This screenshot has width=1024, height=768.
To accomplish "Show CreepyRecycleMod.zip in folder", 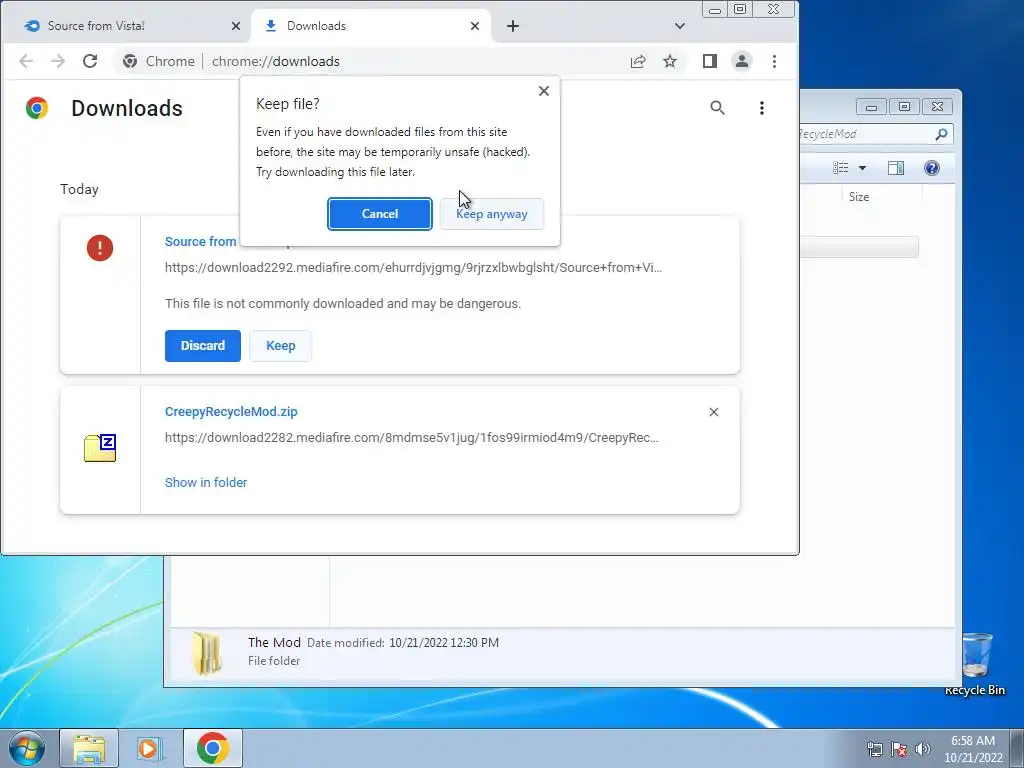I will coord(206,483).
